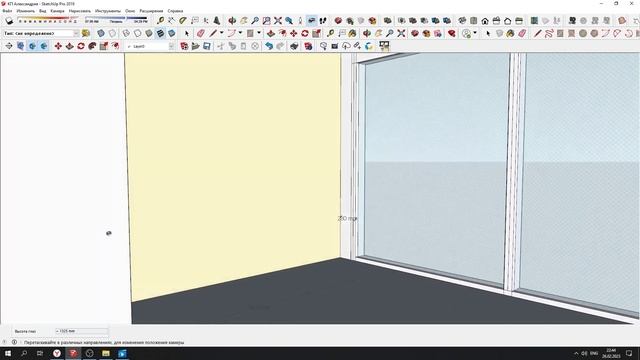Screen dimensions: 640x360
Task: Open the Справка menu
Action: [175, 11]
